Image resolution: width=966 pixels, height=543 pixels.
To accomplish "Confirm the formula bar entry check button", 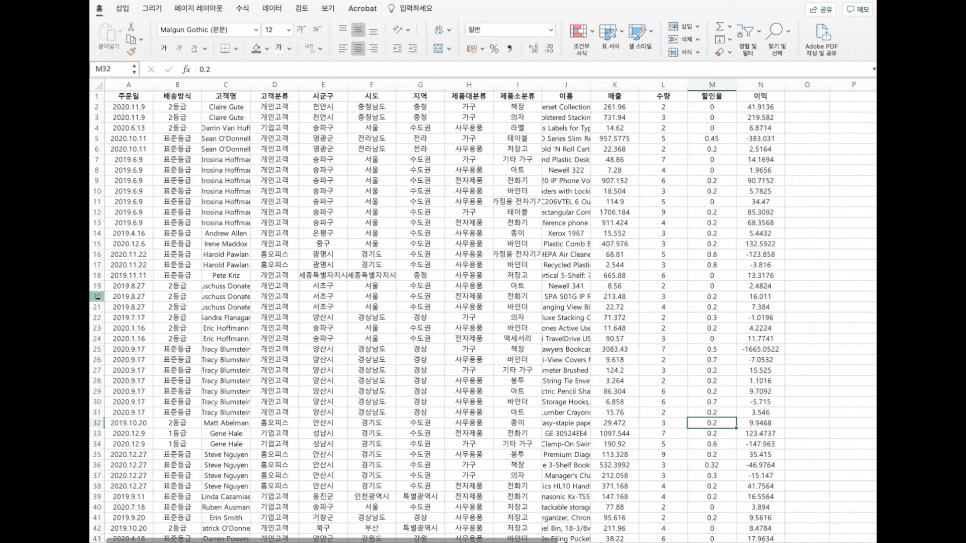I will tap(168, 70).
